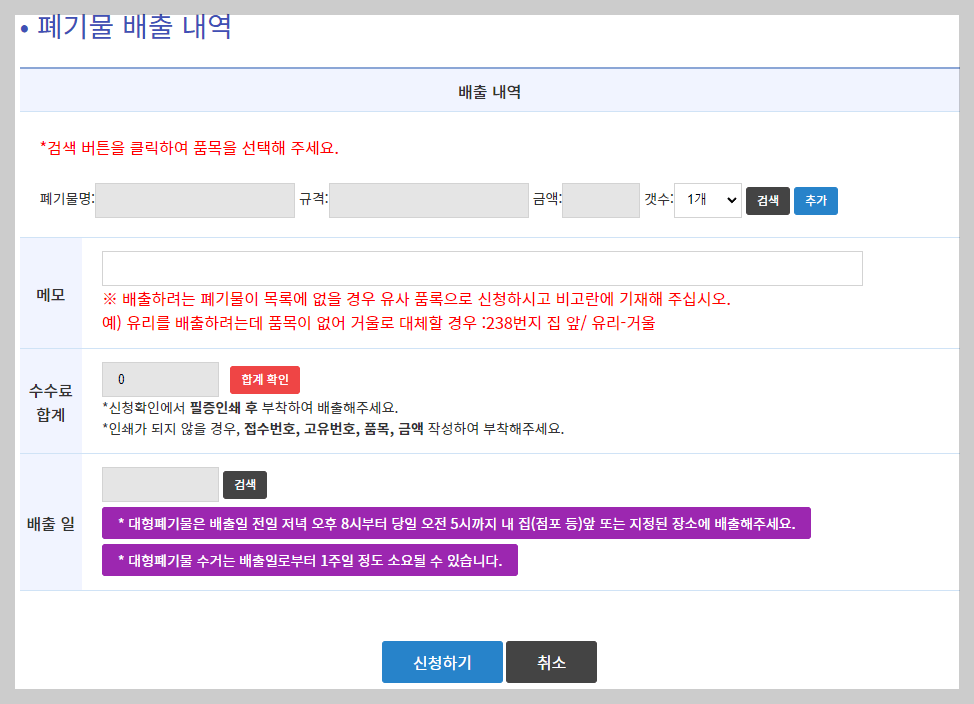Viewport: 974px width, 704px height.
Task: Click the item 검색 search button
Action: (x=766, y=200)
